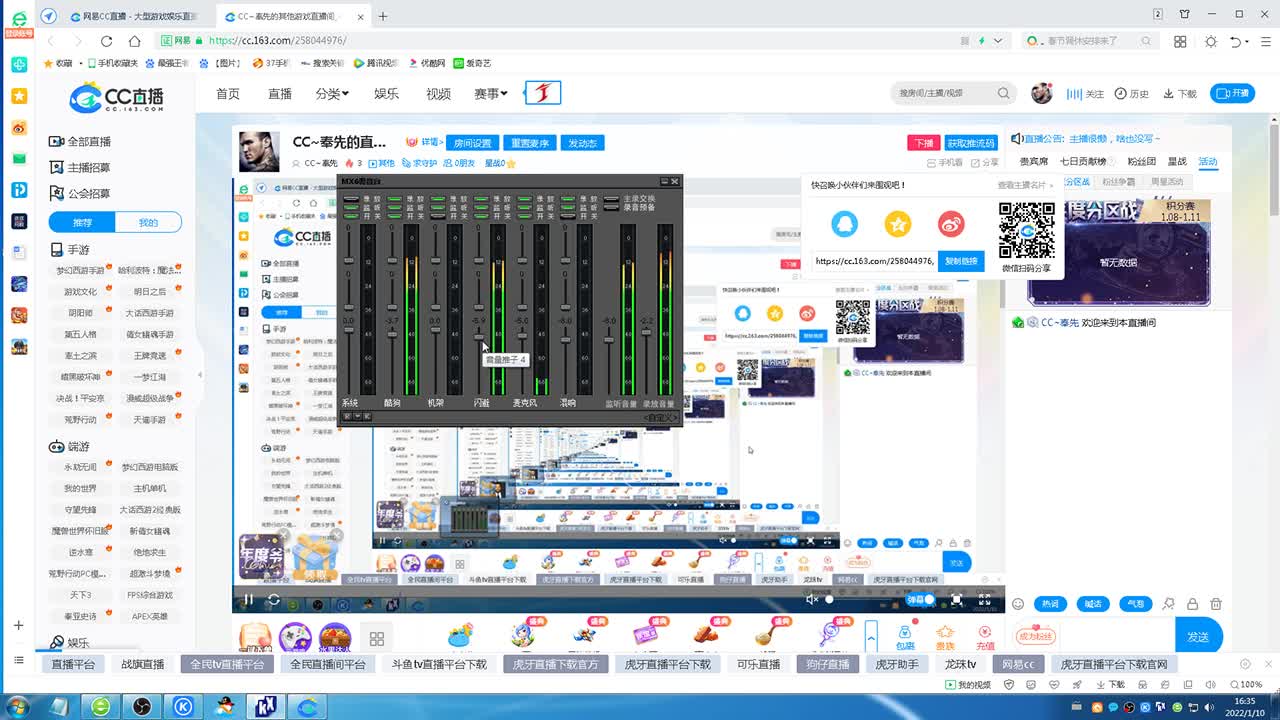Open the 永劫无间 game category
The width and height of the screenshot is (1280, 720).
pos(81,467)
